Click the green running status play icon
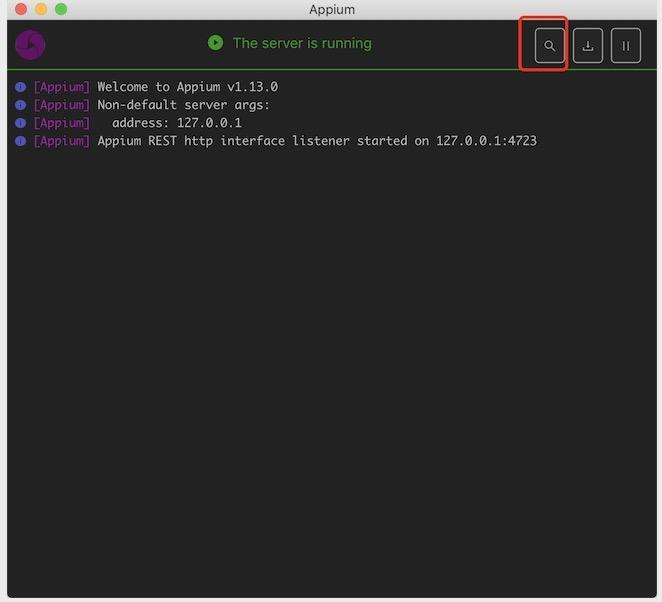 [x=215, y=43]
